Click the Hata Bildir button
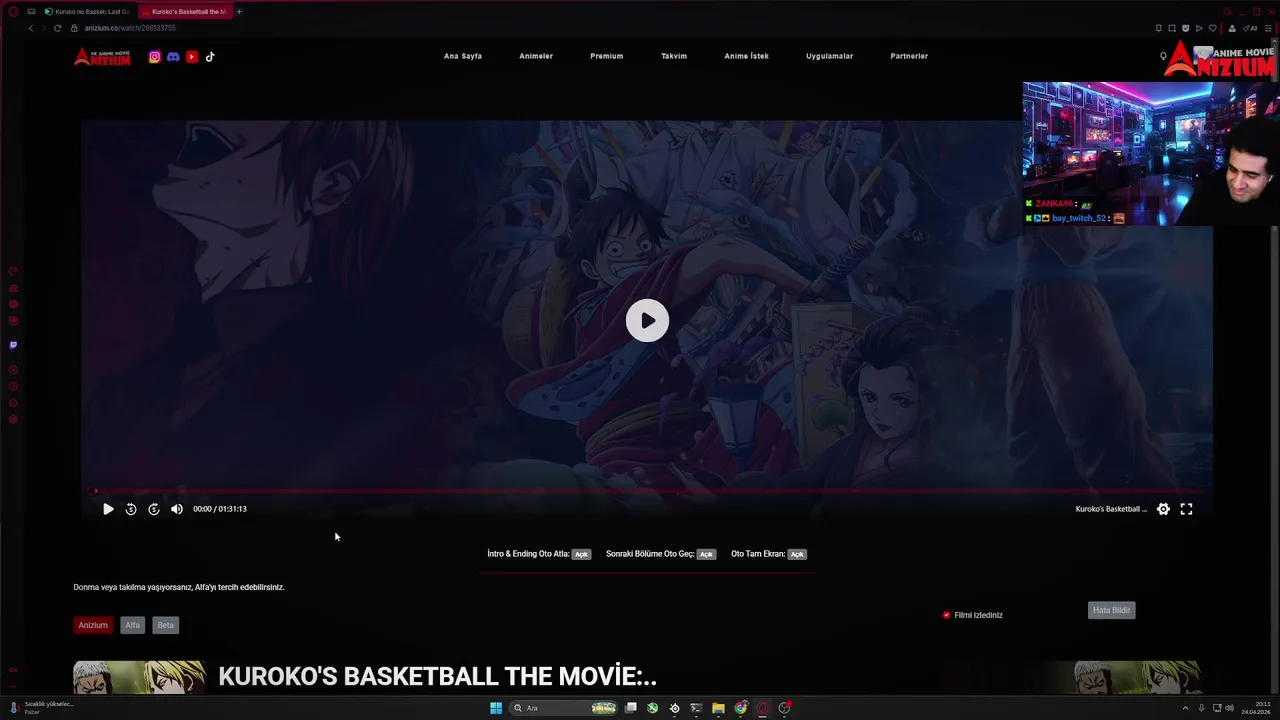Screen dimensions: 1280x720 click(x=1111, y=610)
